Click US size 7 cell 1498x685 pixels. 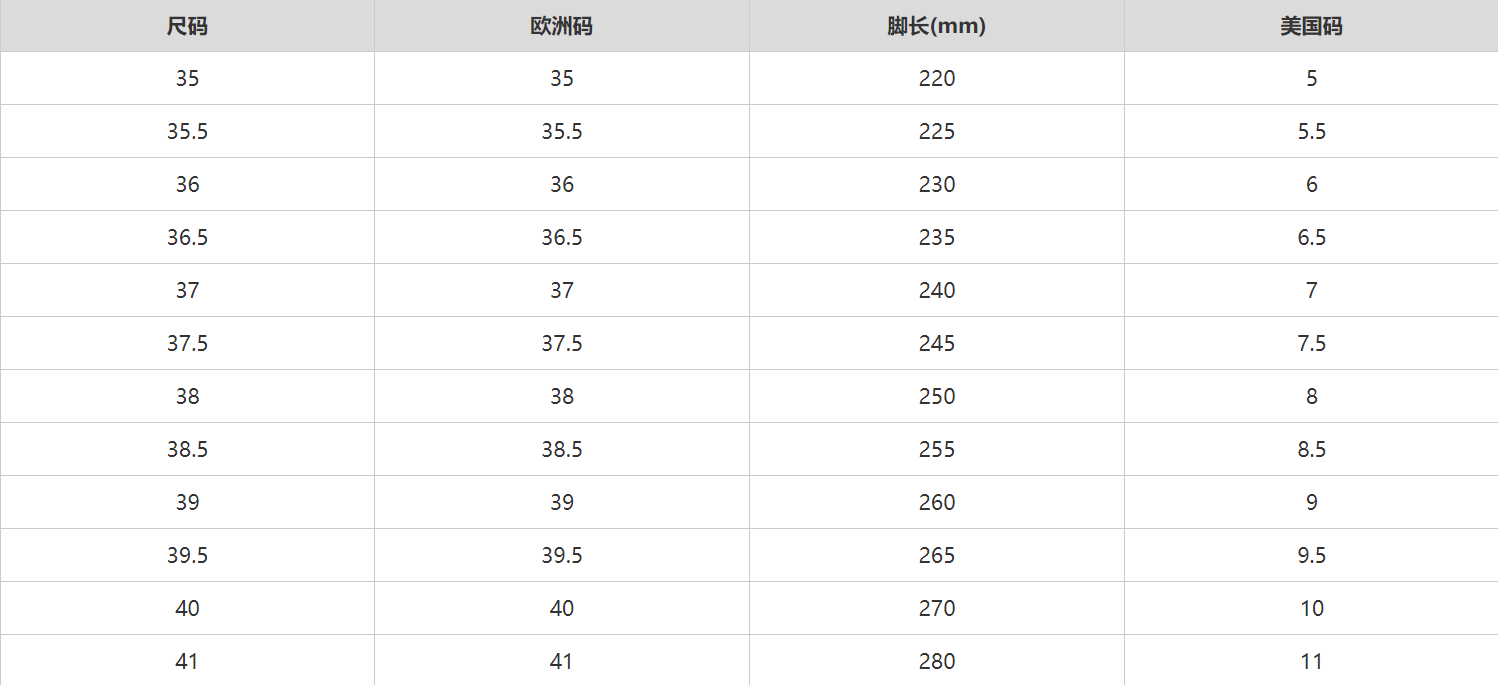coord(1311,290)
